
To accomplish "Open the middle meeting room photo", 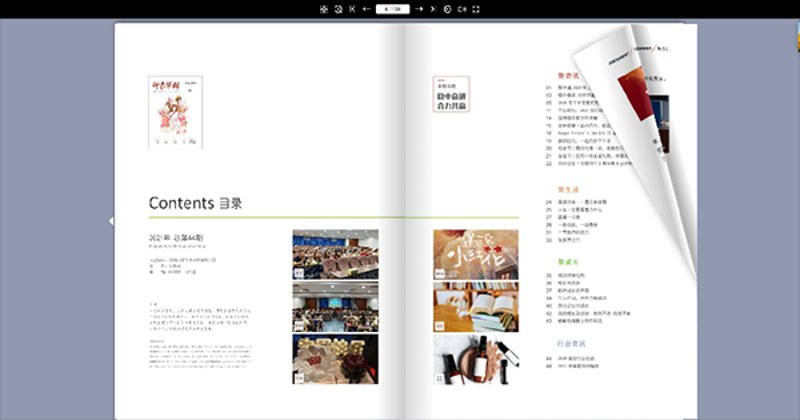I will coord(335,307).
